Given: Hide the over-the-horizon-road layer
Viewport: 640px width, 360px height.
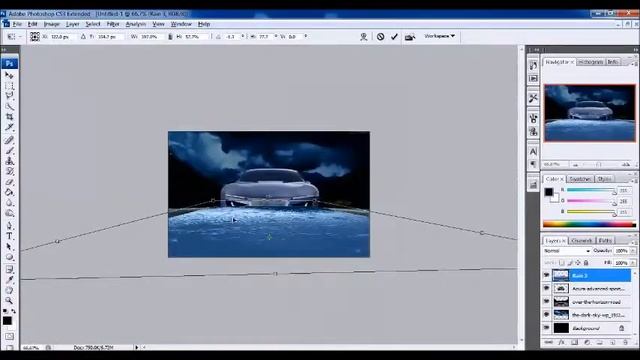Looking at the screenshot, I should coord(546,302).
